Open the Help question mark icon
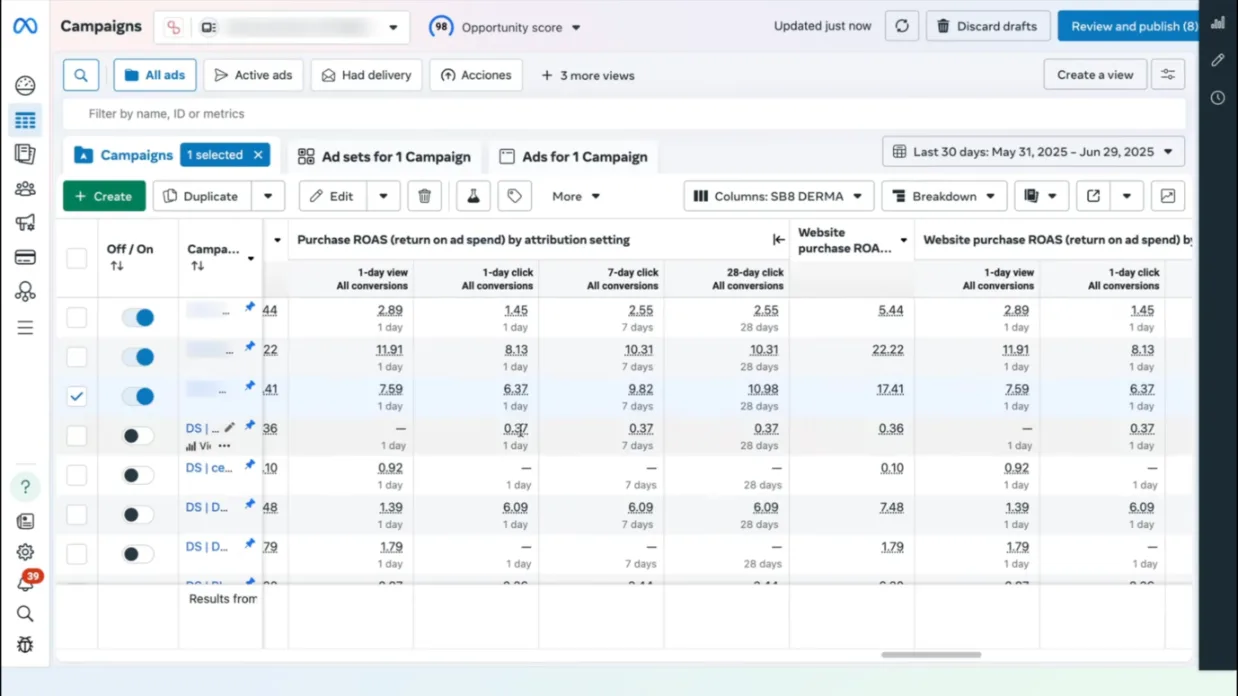 point(25,487)
